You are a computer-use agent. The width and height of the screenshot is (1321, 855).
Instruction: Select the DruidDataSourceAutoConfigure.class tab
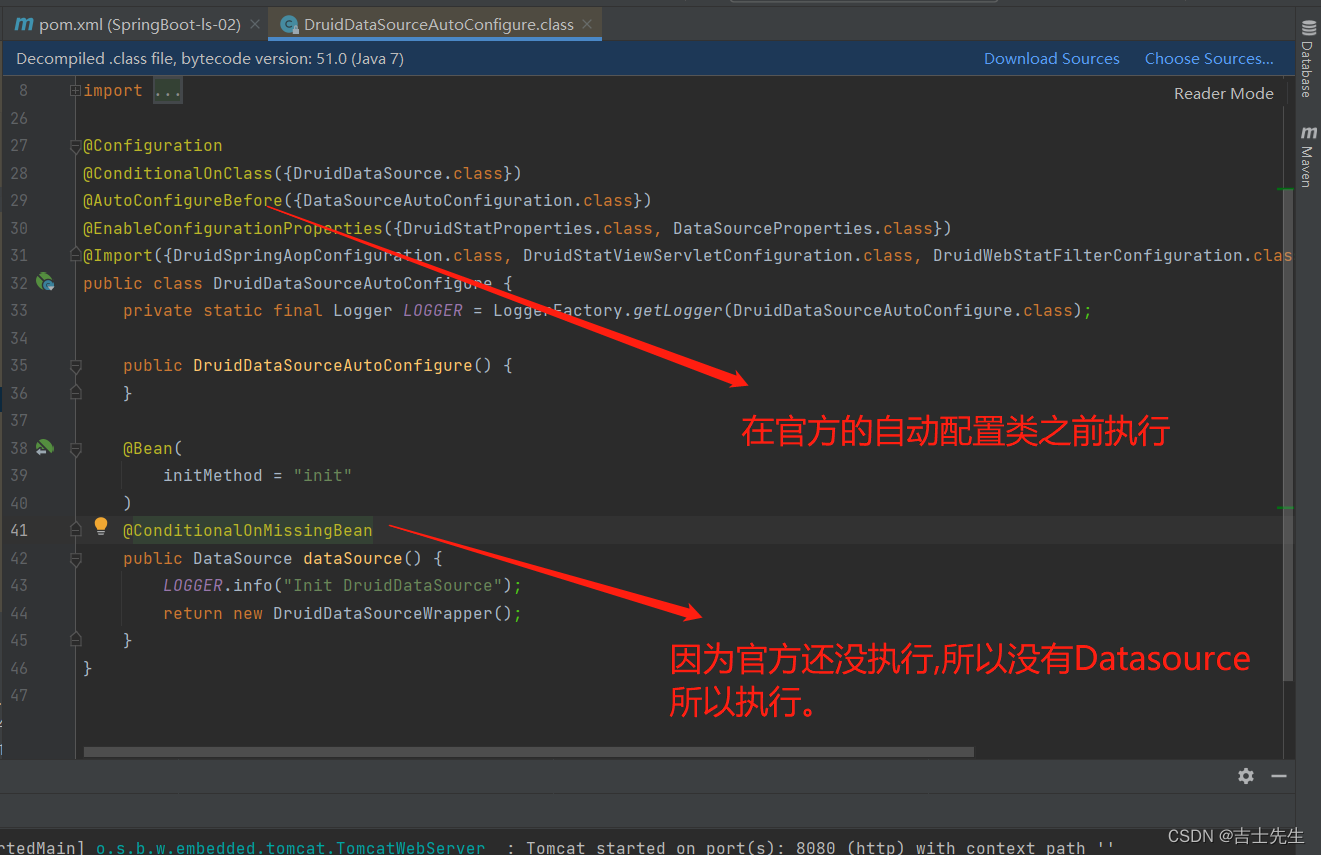[x=438, y=24]
